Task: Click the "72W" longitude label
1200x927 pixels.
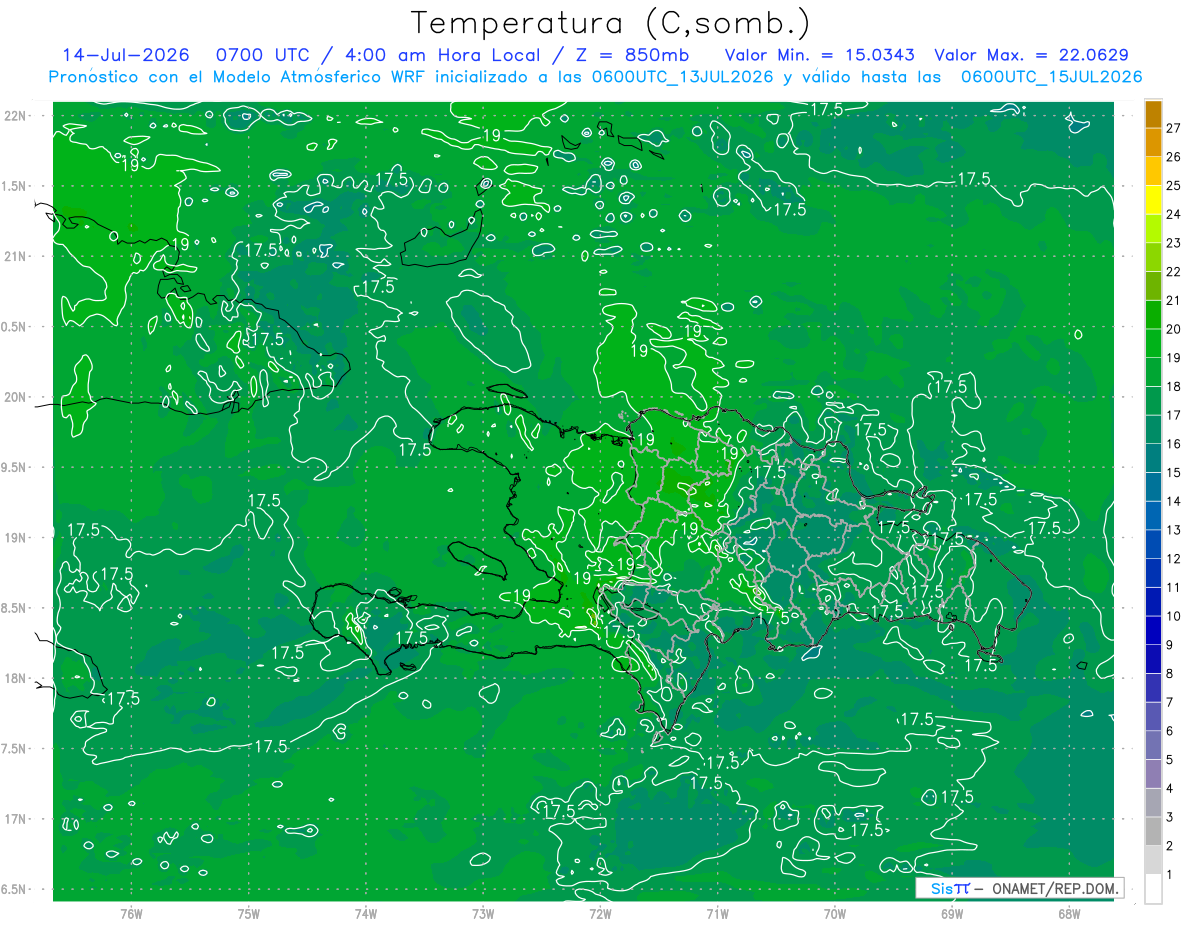Action: (600, 914)
